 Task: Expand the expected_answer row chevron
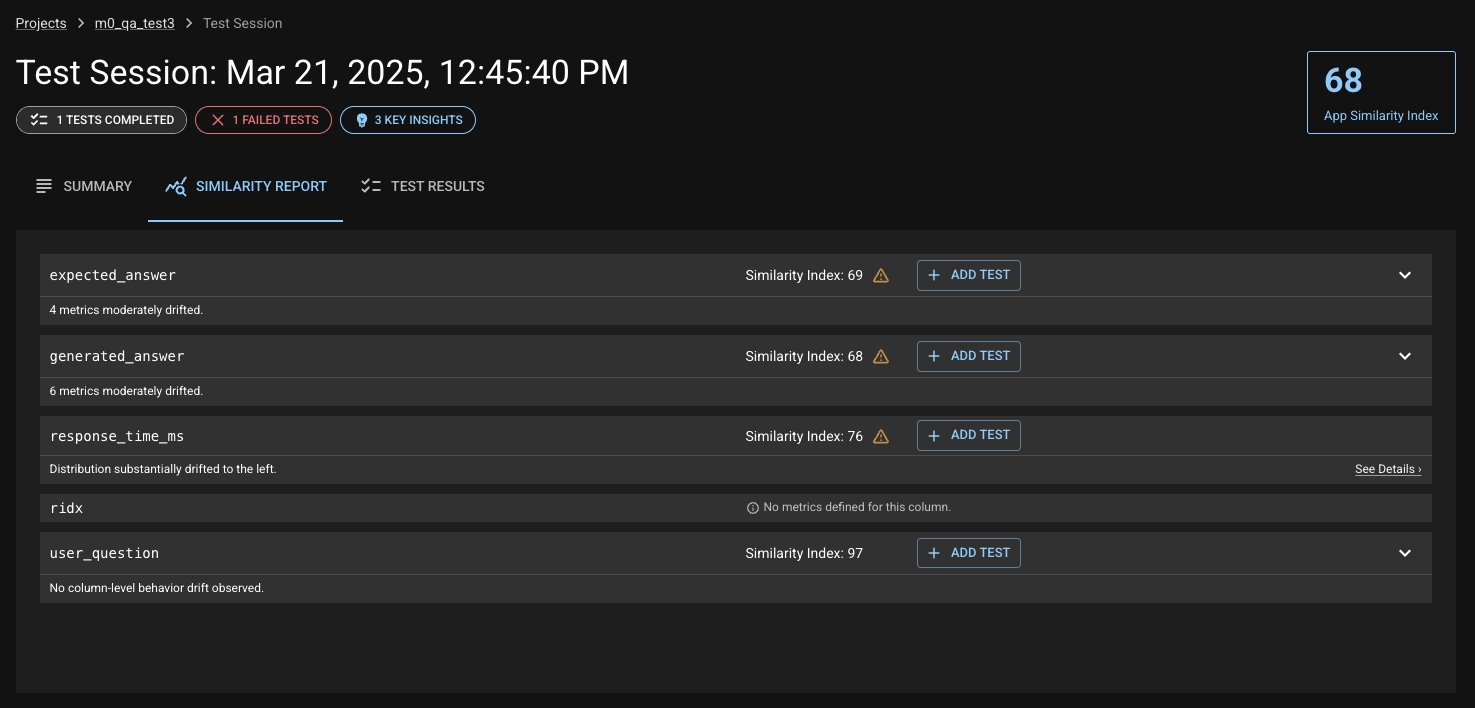[1405, 275]
